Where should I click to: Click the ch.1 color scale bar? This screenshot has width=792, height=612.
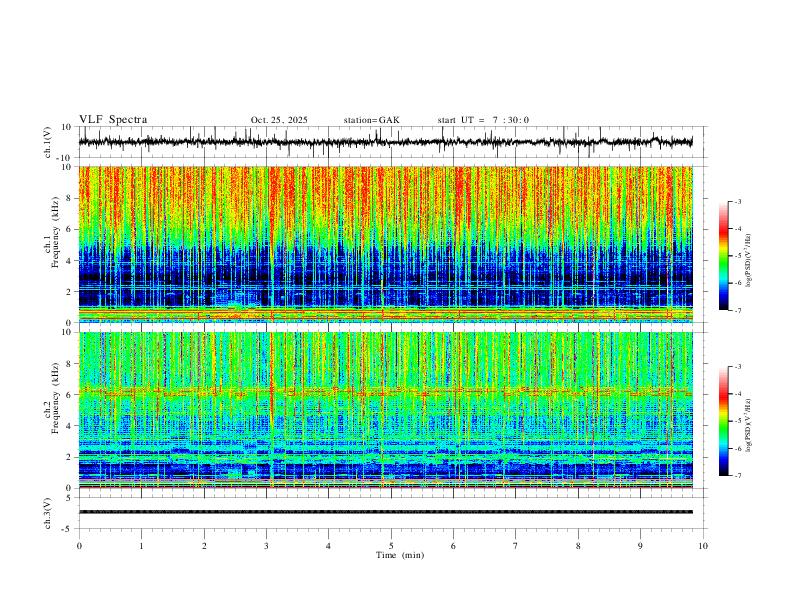coord(723,256)
